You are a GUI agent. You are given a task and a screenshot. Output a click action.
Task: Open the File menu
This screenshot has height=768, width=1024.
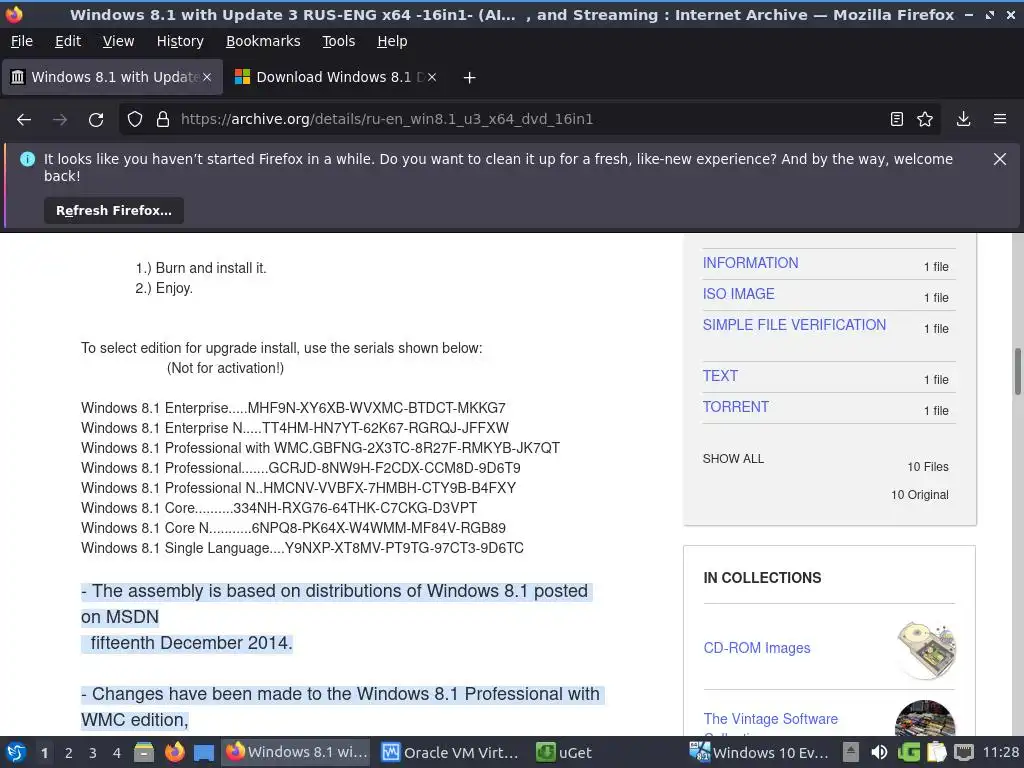[22, 41]
